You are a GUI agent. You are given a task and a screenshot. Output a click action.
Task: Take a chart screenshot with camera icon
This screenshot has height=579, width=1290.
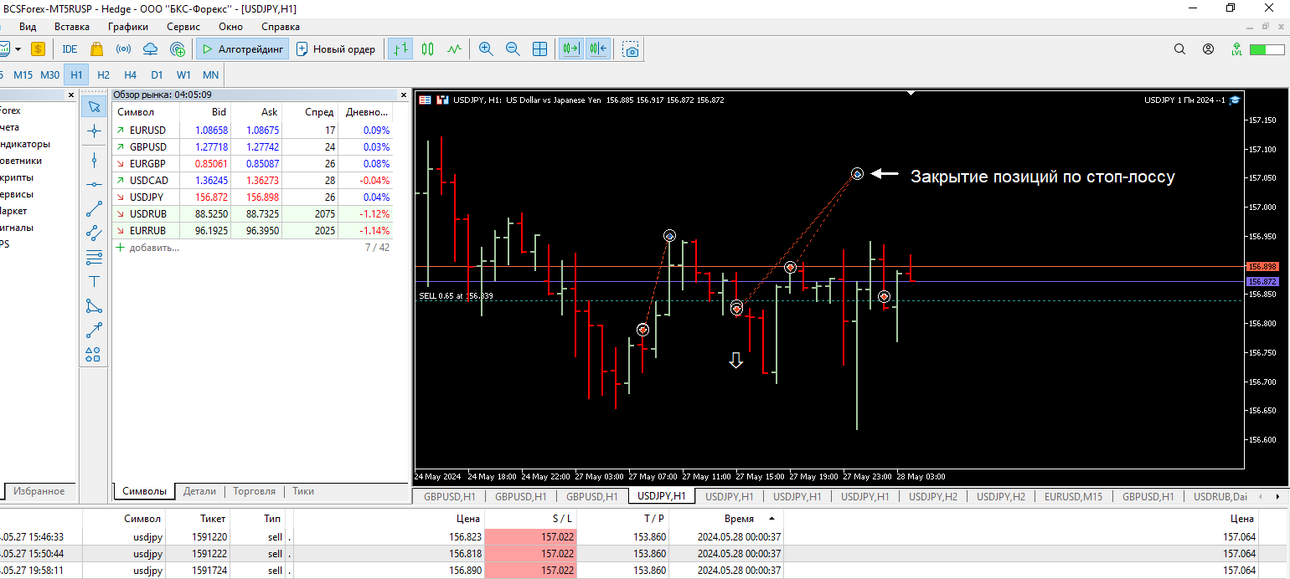click(631, 48)
